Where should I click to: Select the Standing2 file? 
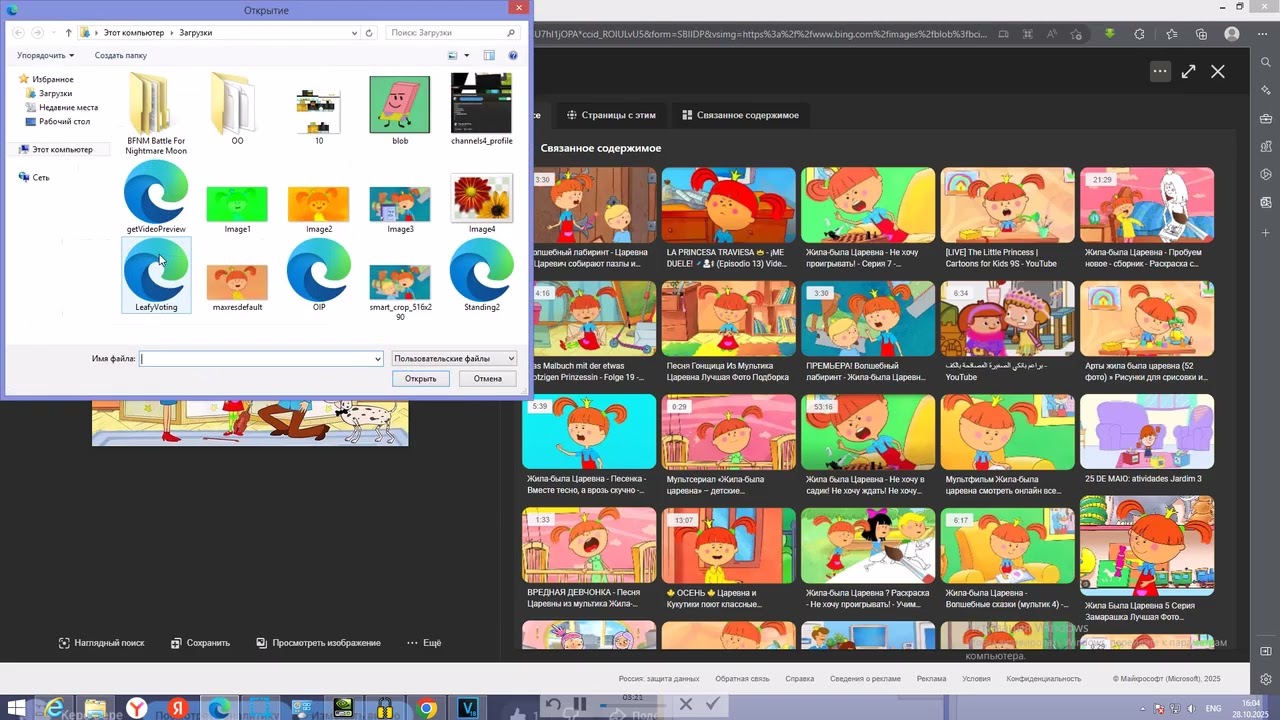482,275
